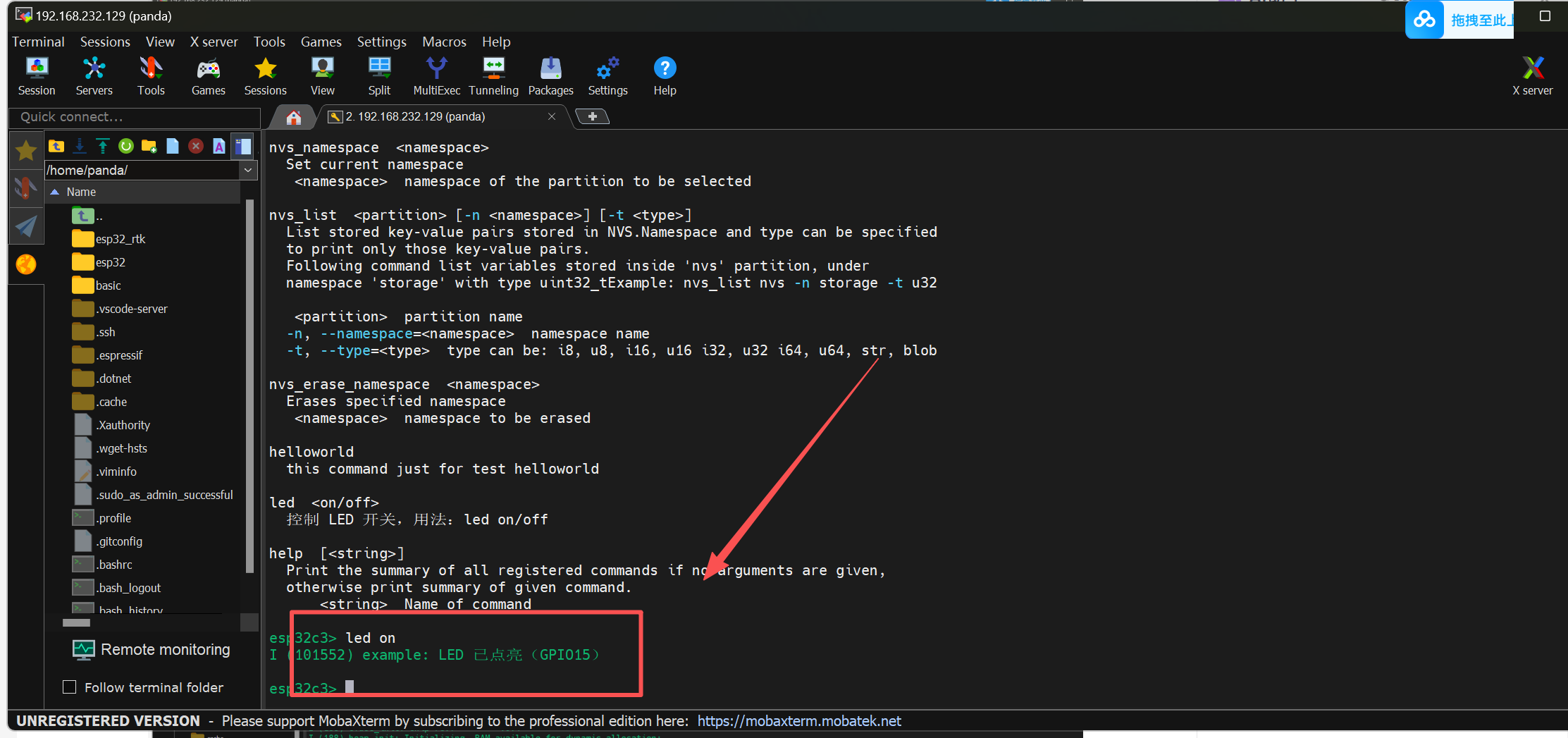The image size is (1568, 738).
Task: Open the Tools menu in menu bar
Action: (x=269, y=42)
